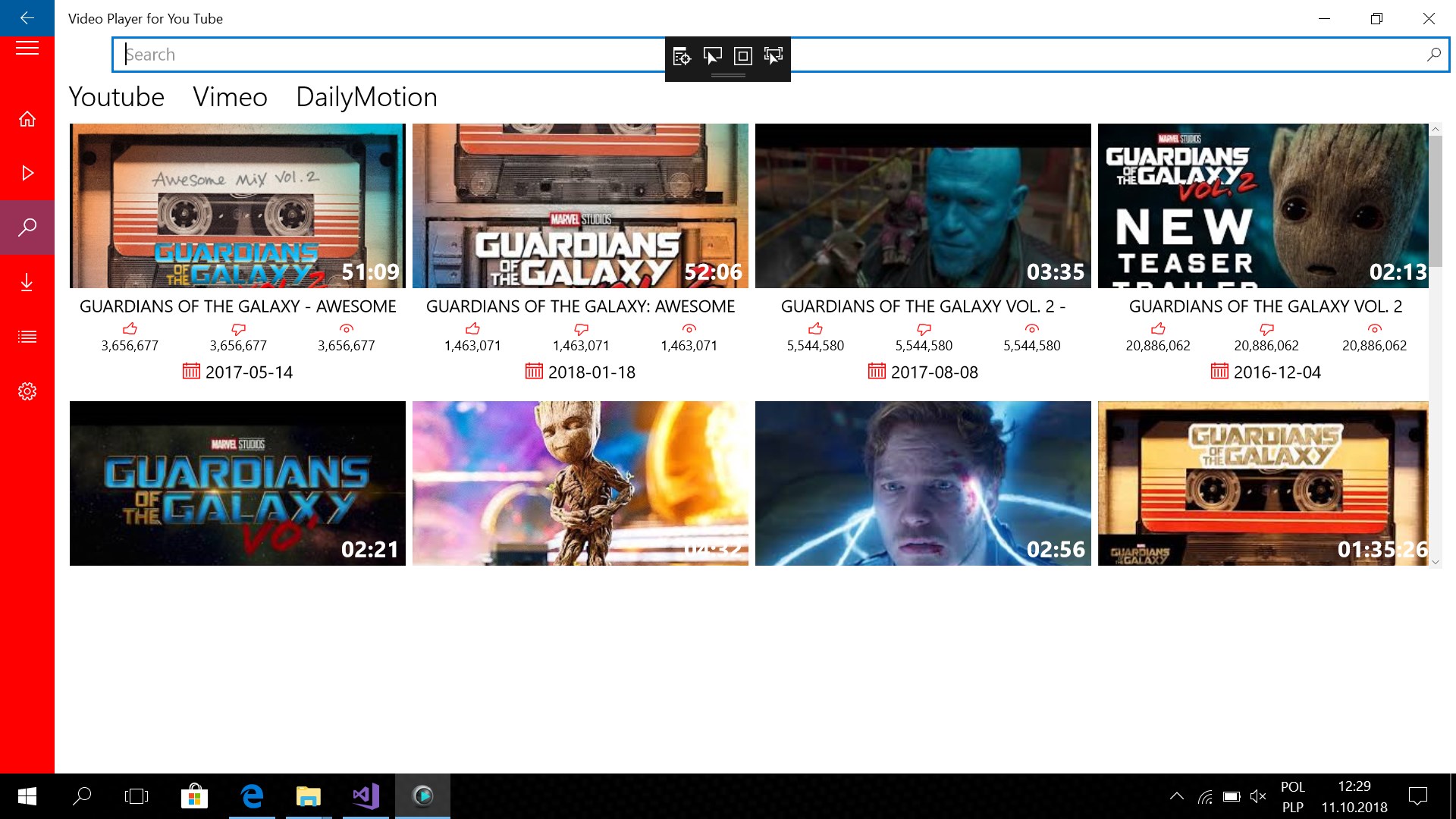
Task: Open the playlist list icon in sidebar
Action: 27,337
